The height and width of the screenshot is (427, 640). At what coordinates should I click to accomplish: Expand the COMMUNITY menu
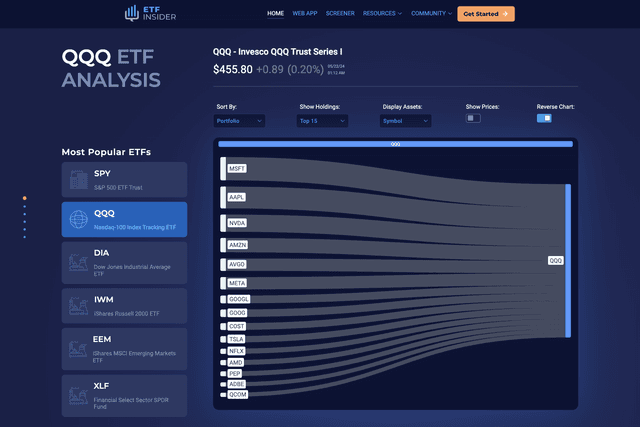(x=431, y=13)
